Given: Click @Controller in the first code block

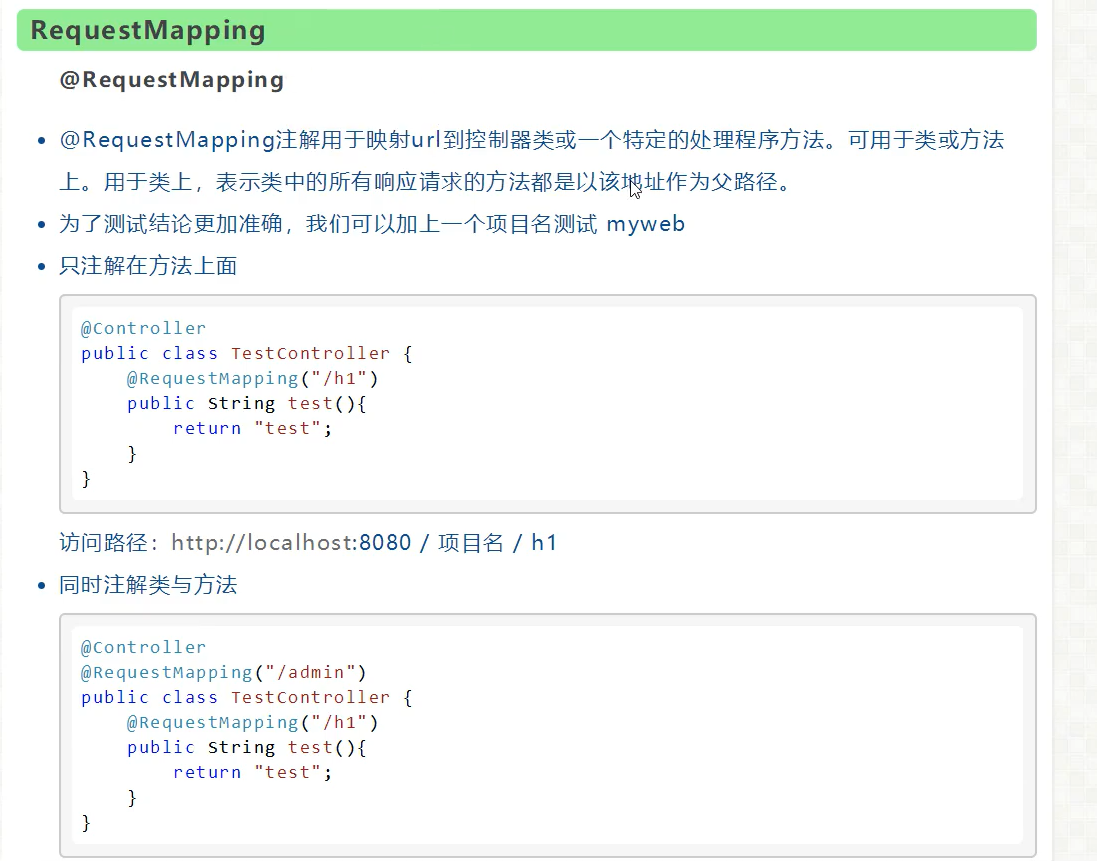Looking at the screenshot, I should 143,328.
